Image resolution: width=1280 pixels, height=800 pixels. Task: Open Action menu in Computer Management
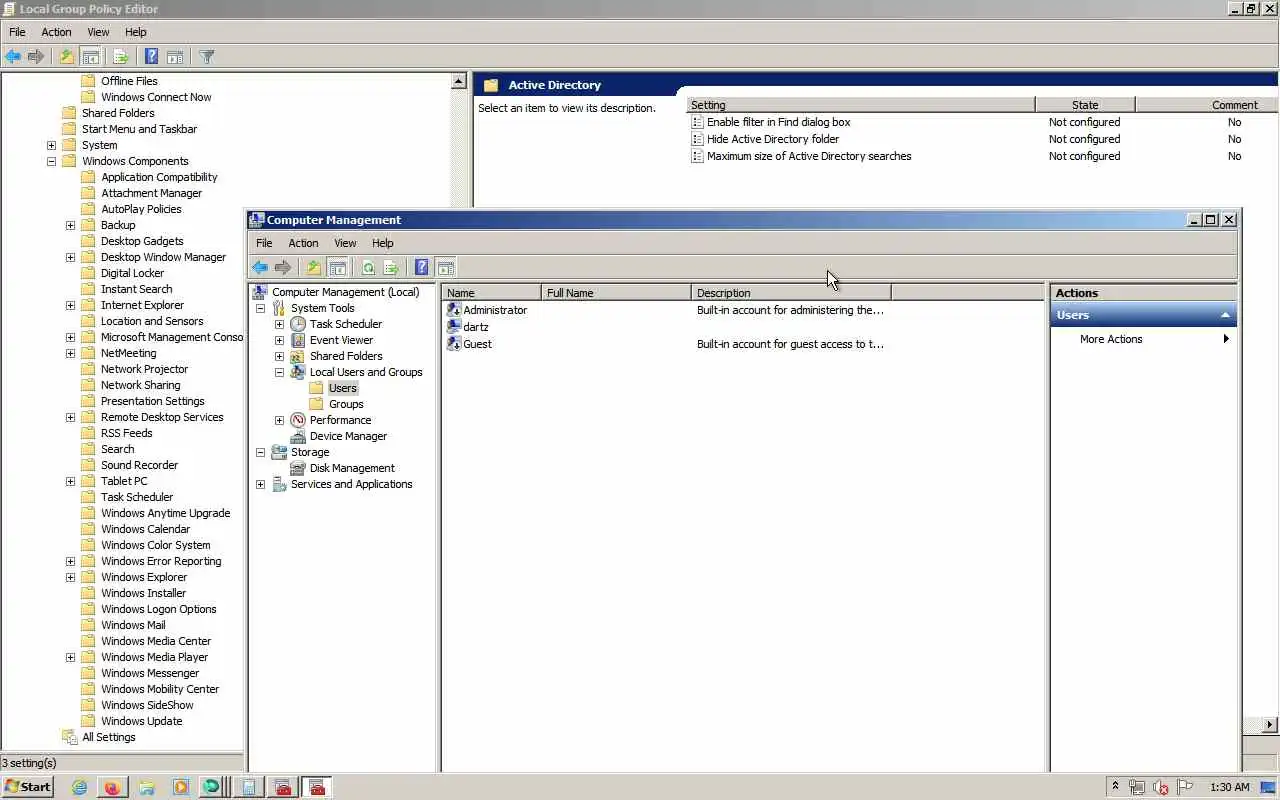pos(303,243)
